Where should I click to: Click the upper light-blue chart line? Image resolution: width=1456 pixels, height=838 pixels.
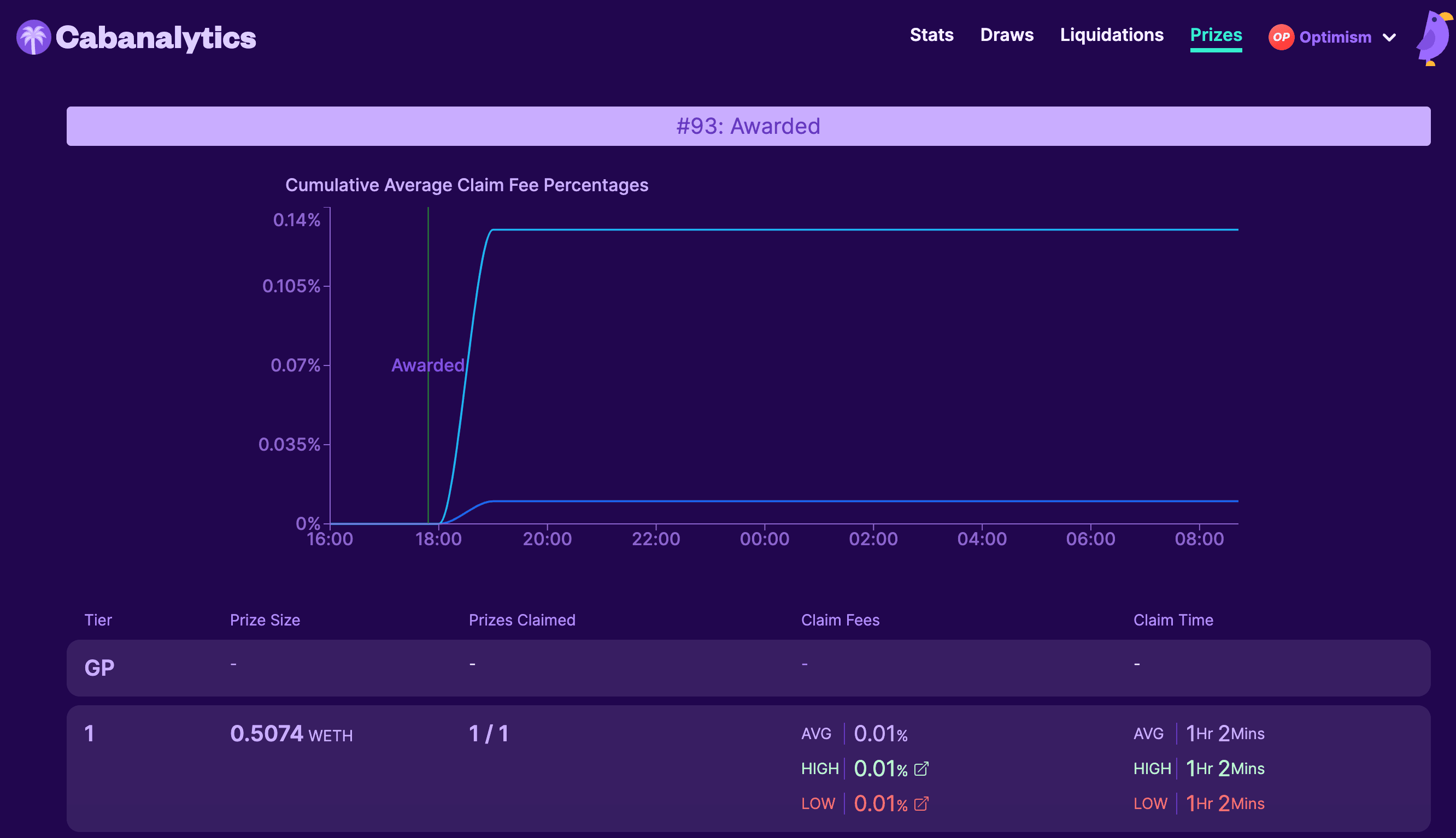coord(864,229)
